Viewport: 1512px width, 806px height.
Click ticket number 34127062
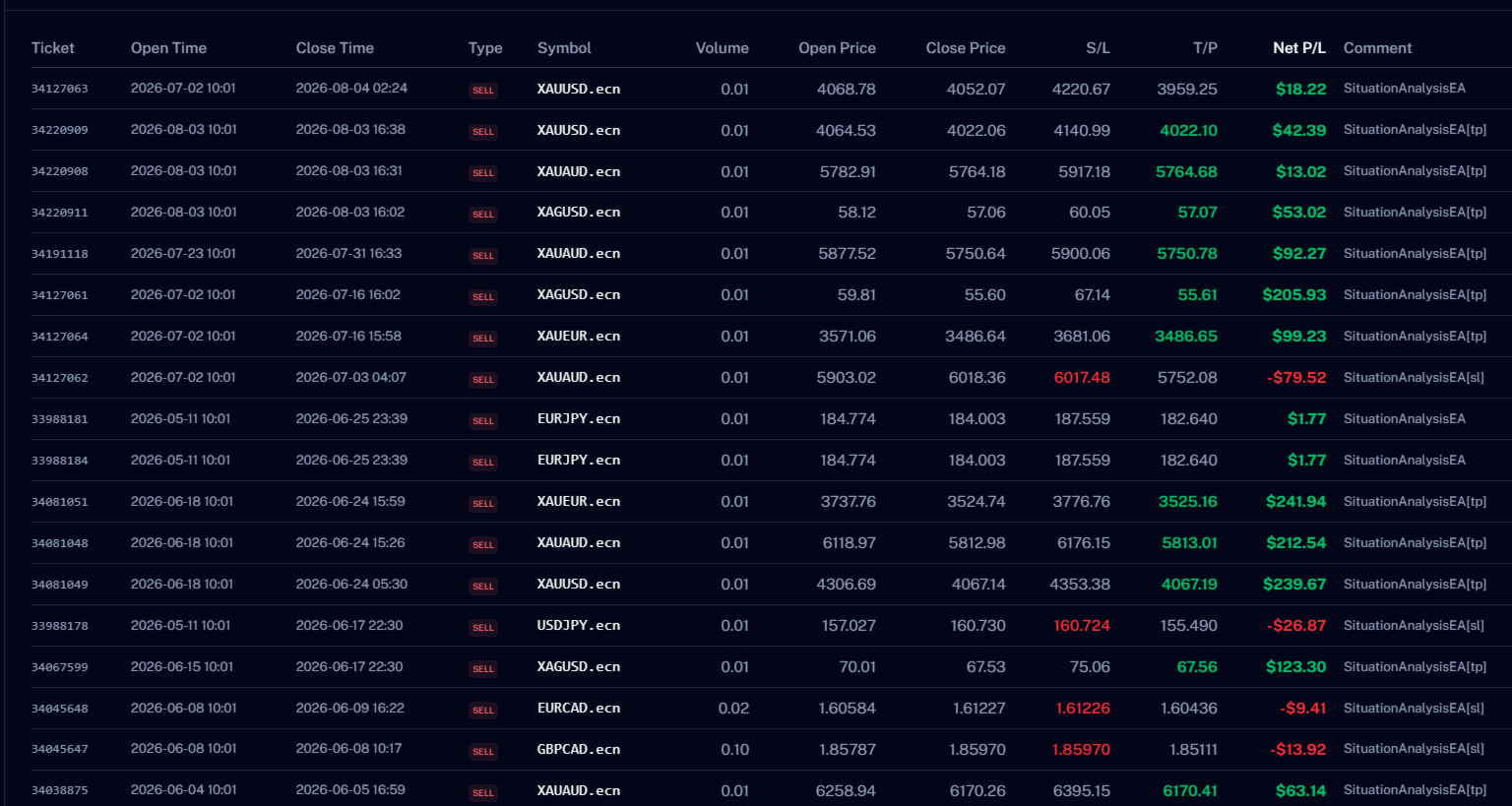pyautogui.click(x=60, y=378)
